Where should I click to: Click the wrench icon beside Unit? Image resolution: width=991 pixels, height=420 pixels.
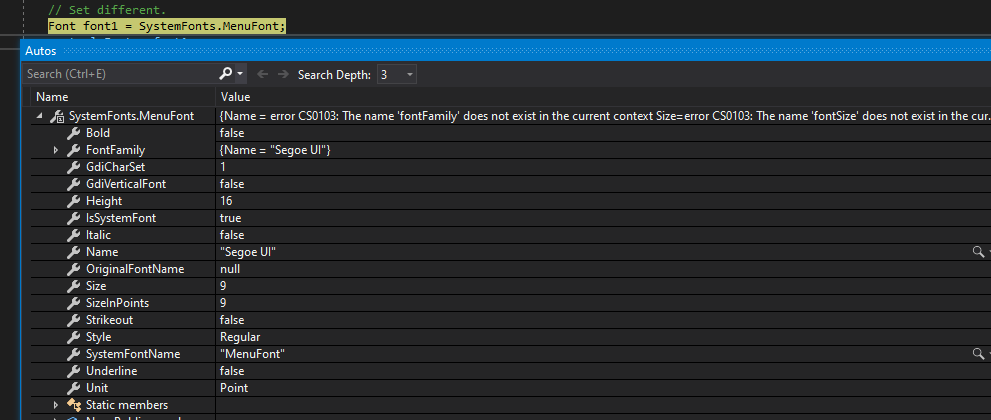pyautogui.click(x=73, y=389)
